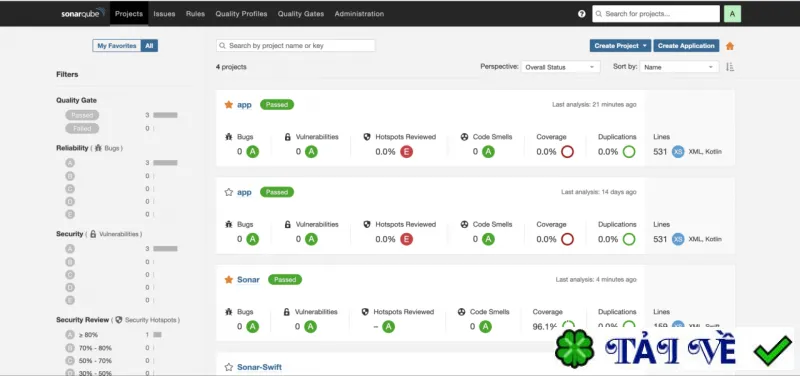
Task: Click Hotspots Reviewed E rating of first app
Action: point(406,152)
